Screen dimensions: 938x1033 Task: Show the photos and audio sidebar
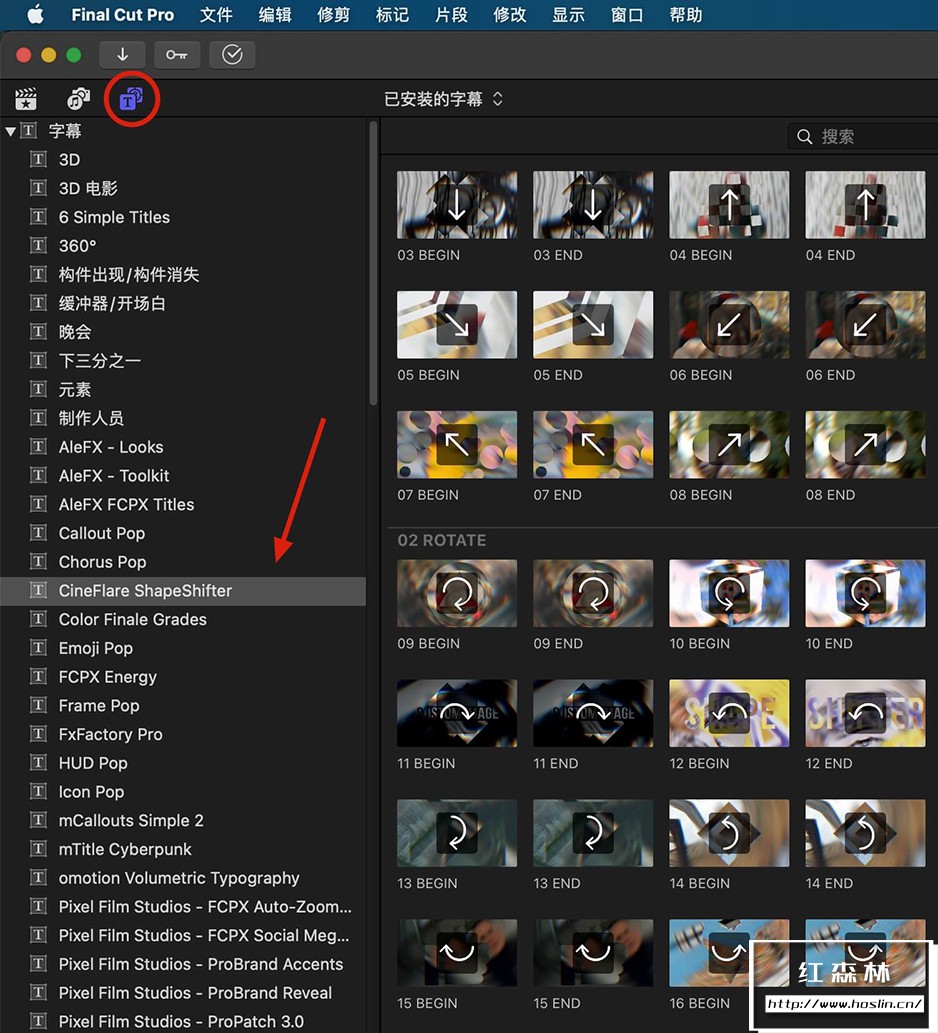pyautogui.click(x=78, y=99)
